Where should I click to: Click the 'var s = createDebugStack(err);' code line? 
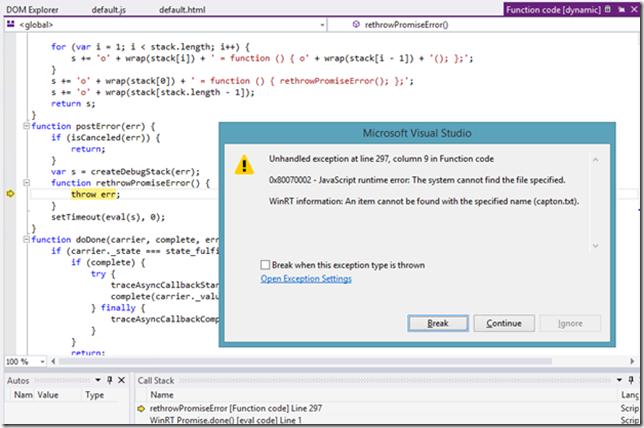125,172
